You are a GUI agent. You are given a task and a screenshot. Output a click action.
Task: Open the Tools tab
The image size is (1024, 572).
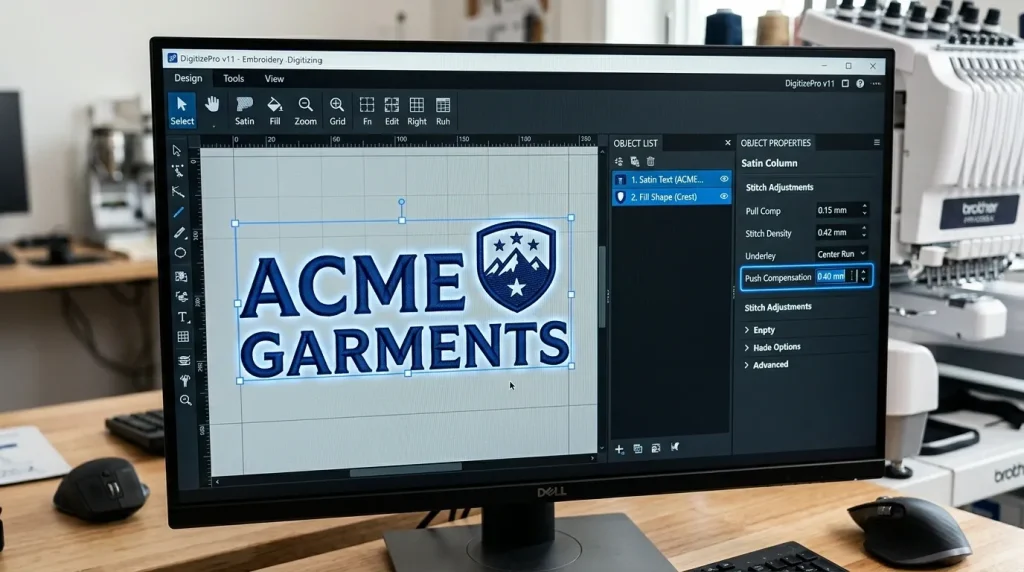(233, 78)
